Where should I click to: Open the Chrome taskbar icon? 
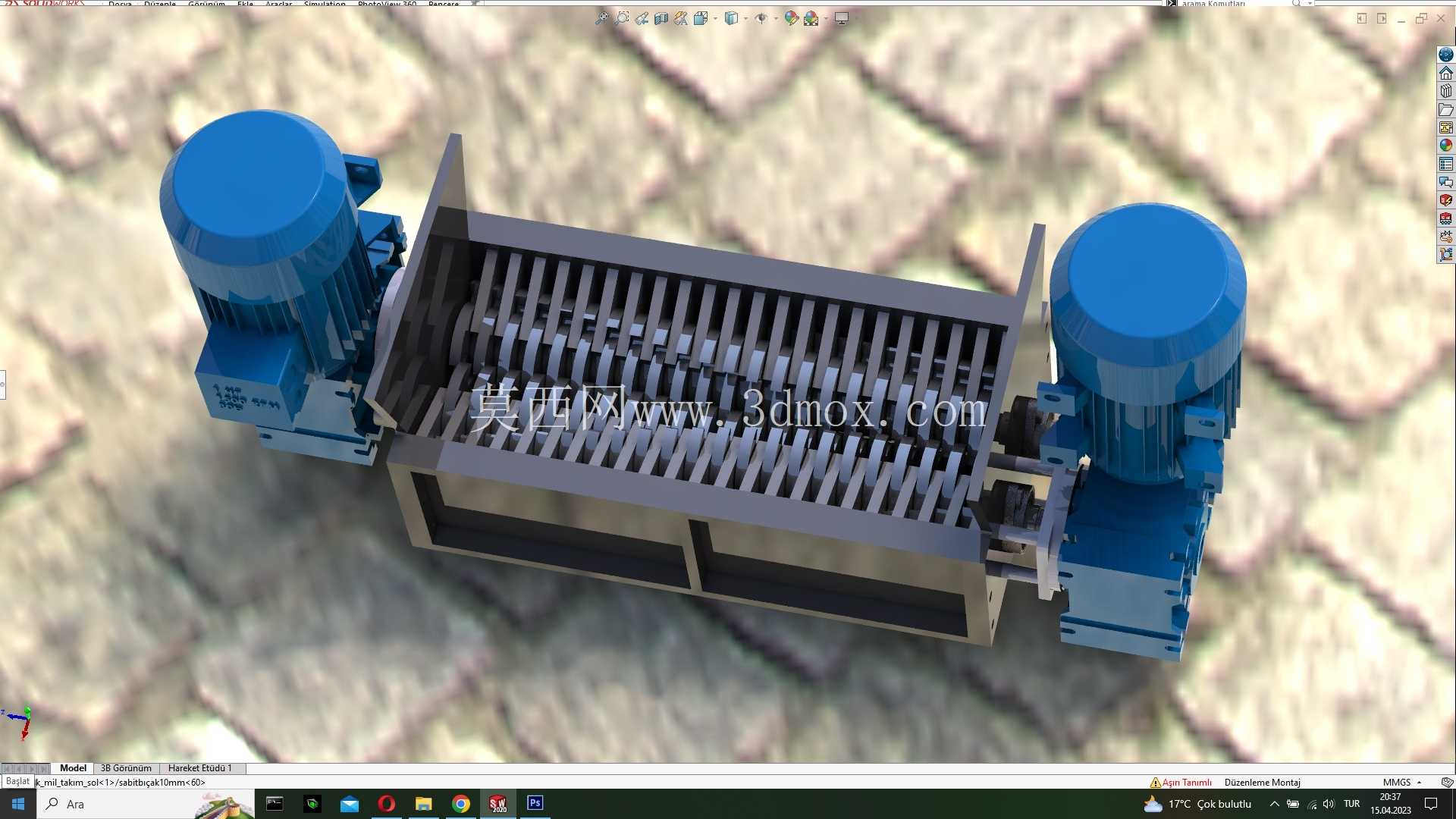pyautogui.click(x=460, y=804)
